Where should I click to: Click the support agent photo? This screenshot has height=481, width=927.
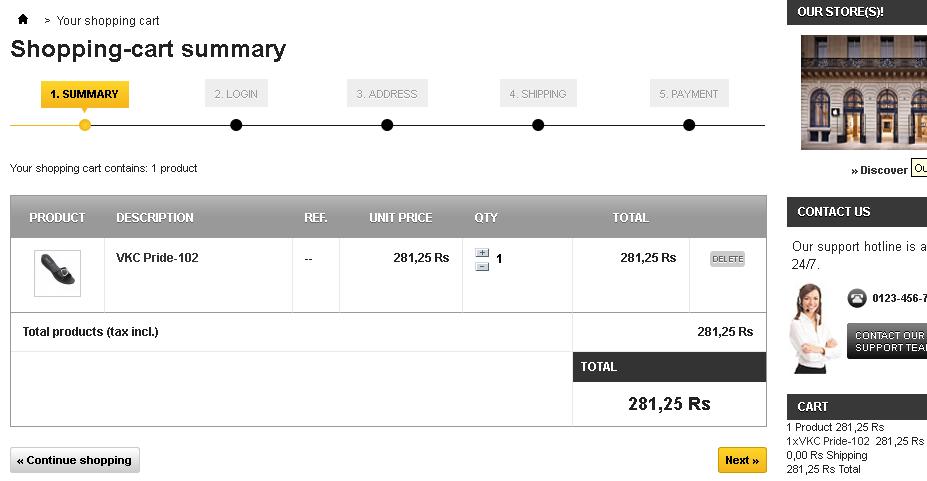(x=814, y=328)
